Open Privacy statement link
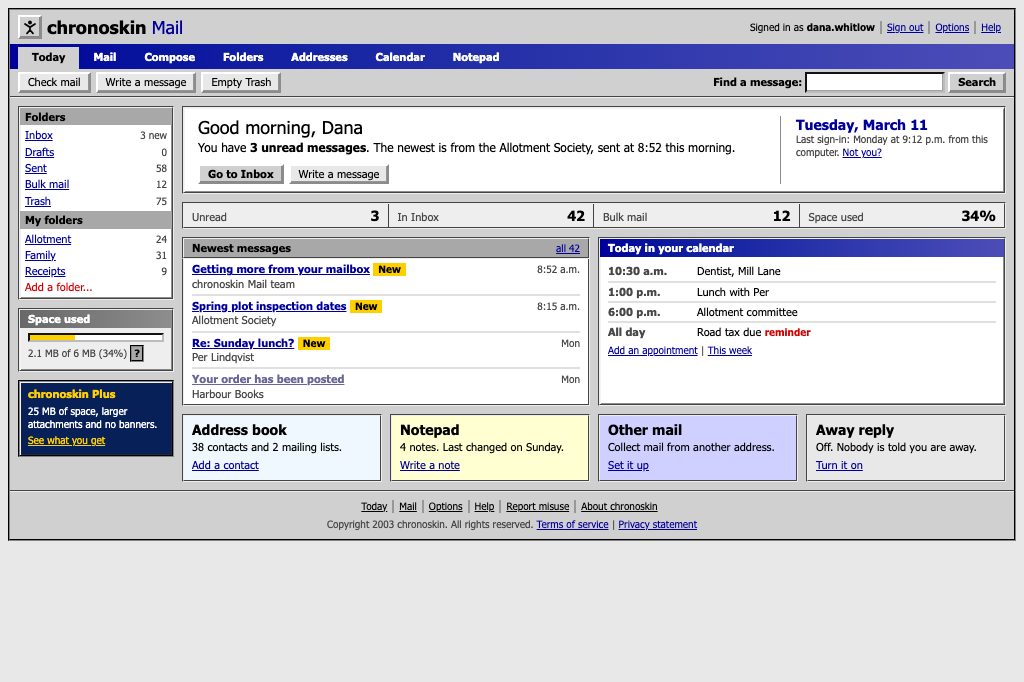1024x682 pixels. 658,525
